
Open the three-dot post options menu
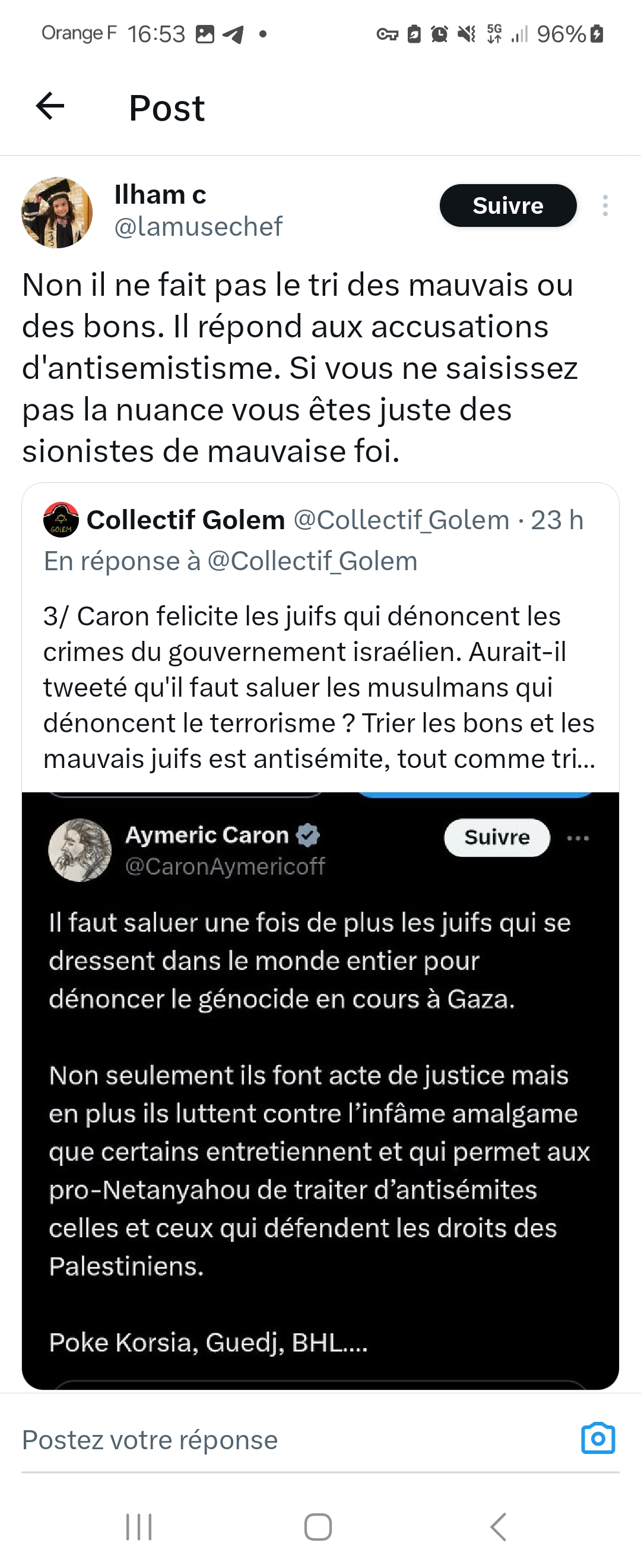pos(605,206)
